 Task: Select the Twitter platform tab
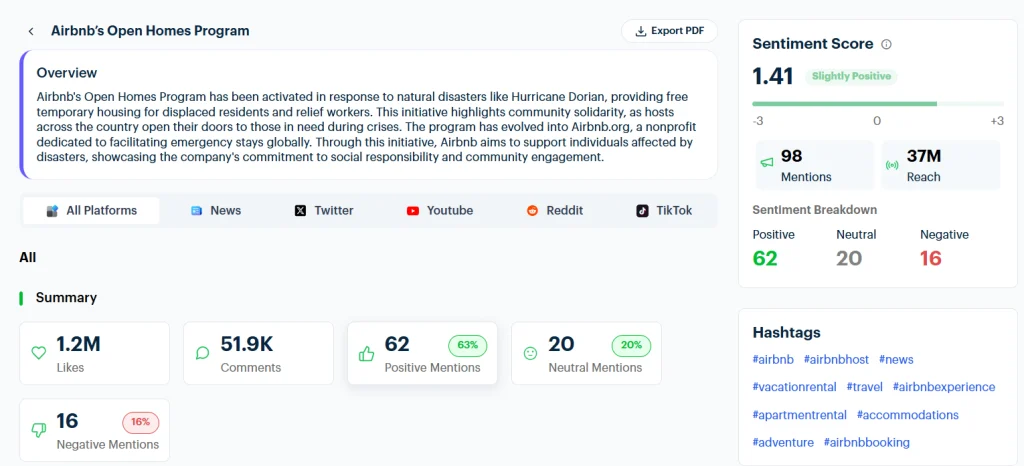pyautogui.click(x=324, y=210)
